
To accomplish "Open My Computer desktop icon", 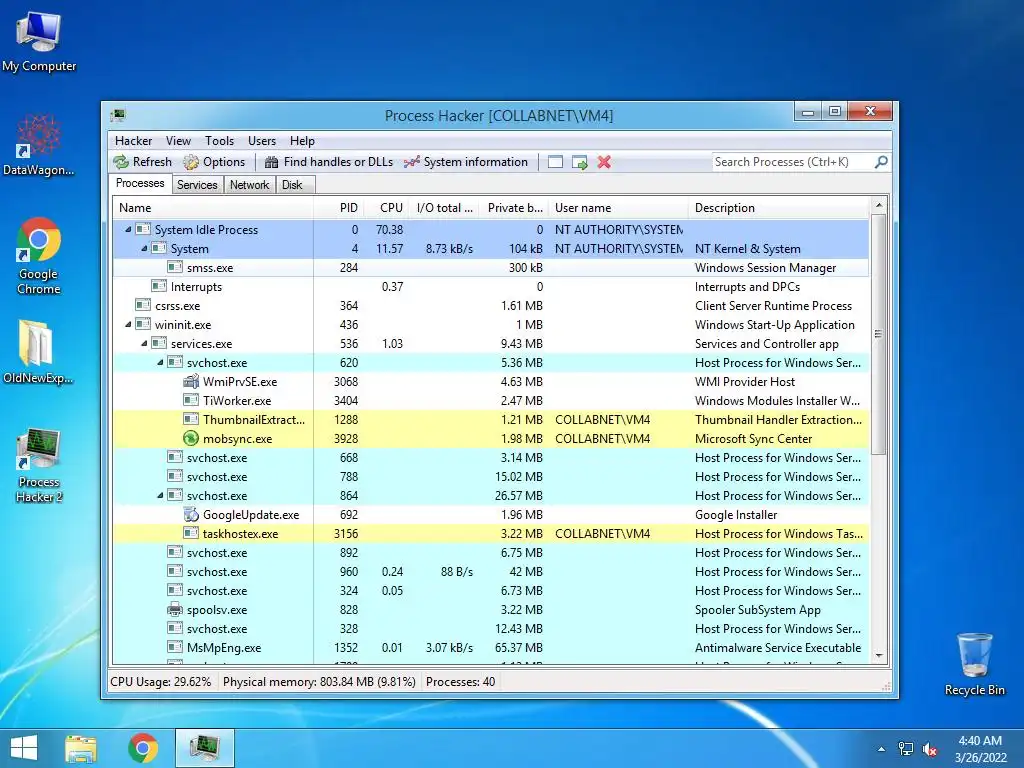I will click(39, 42).
